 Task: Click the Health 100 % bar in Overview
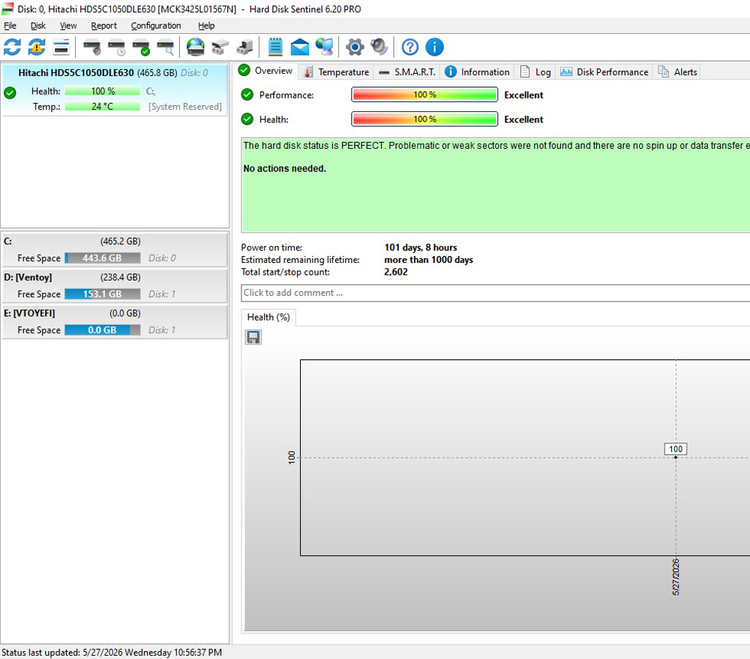[x=424, y=119]
